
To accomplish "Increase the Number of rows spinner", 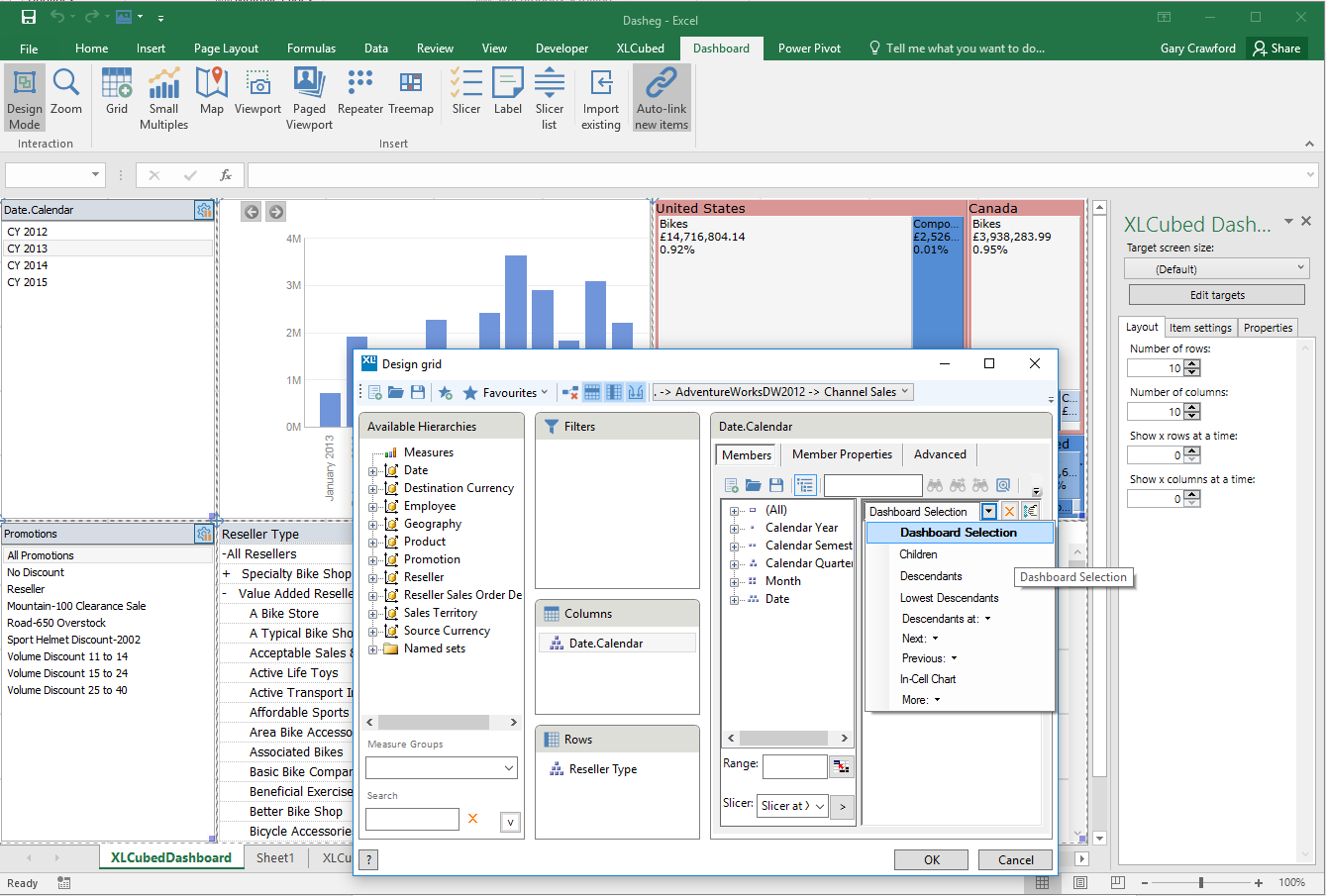I will click(1192, 364).
